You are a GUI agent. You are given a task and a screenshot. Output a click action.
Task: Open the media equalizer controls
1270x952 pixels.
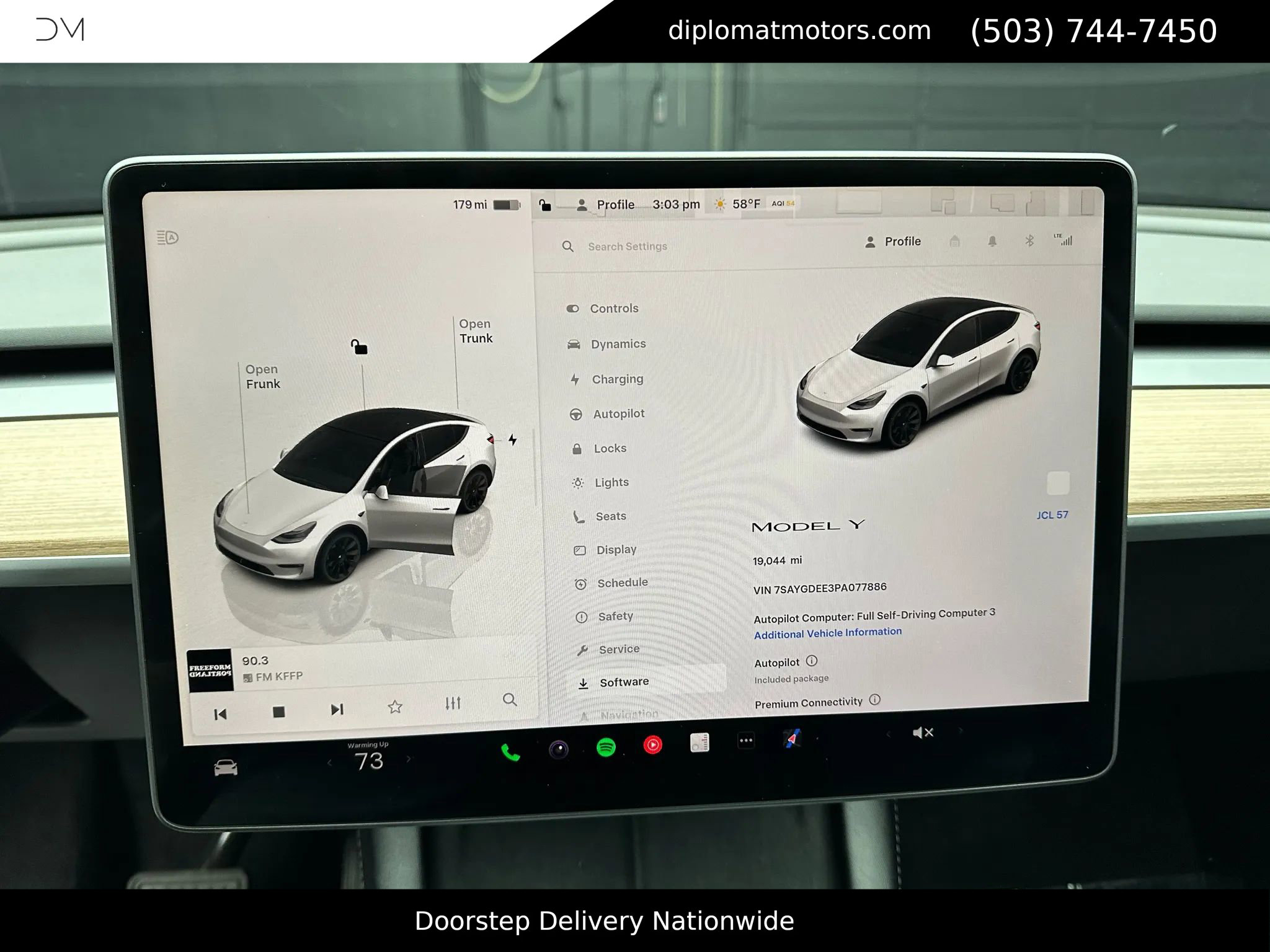pos(453,703)
